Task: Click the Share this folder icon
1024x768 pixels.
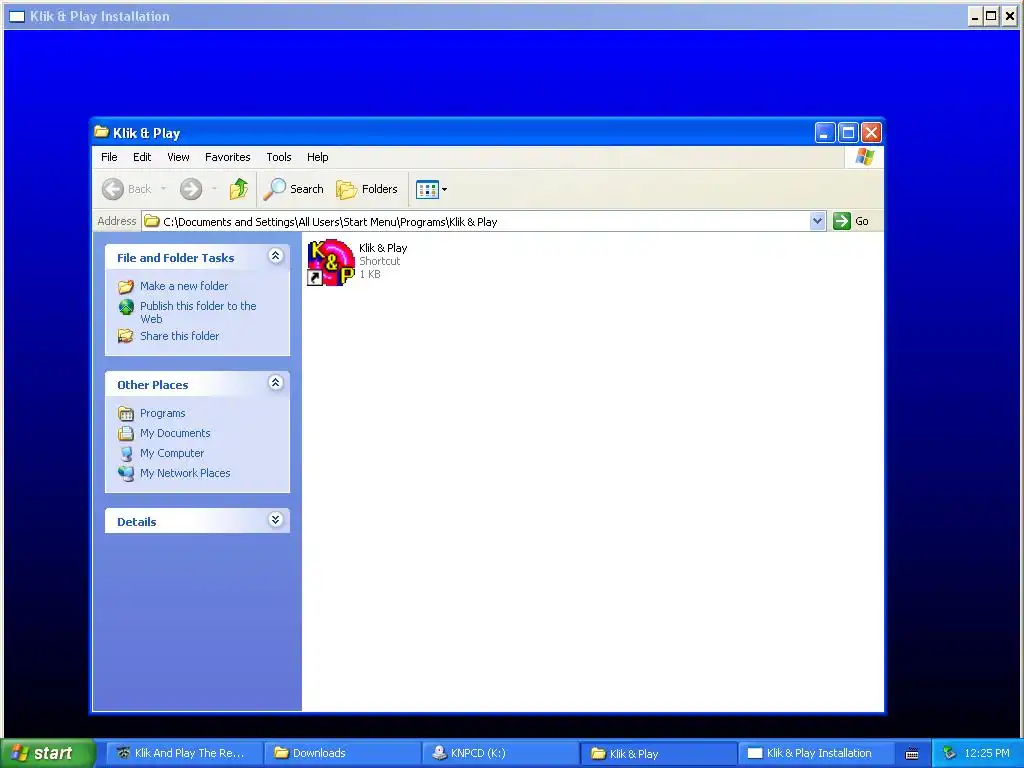Action: [x=125, y=336]
